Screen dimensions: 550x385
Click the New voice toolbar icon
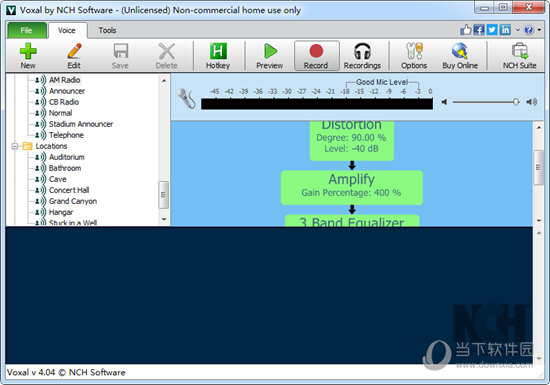pos(28,56)
